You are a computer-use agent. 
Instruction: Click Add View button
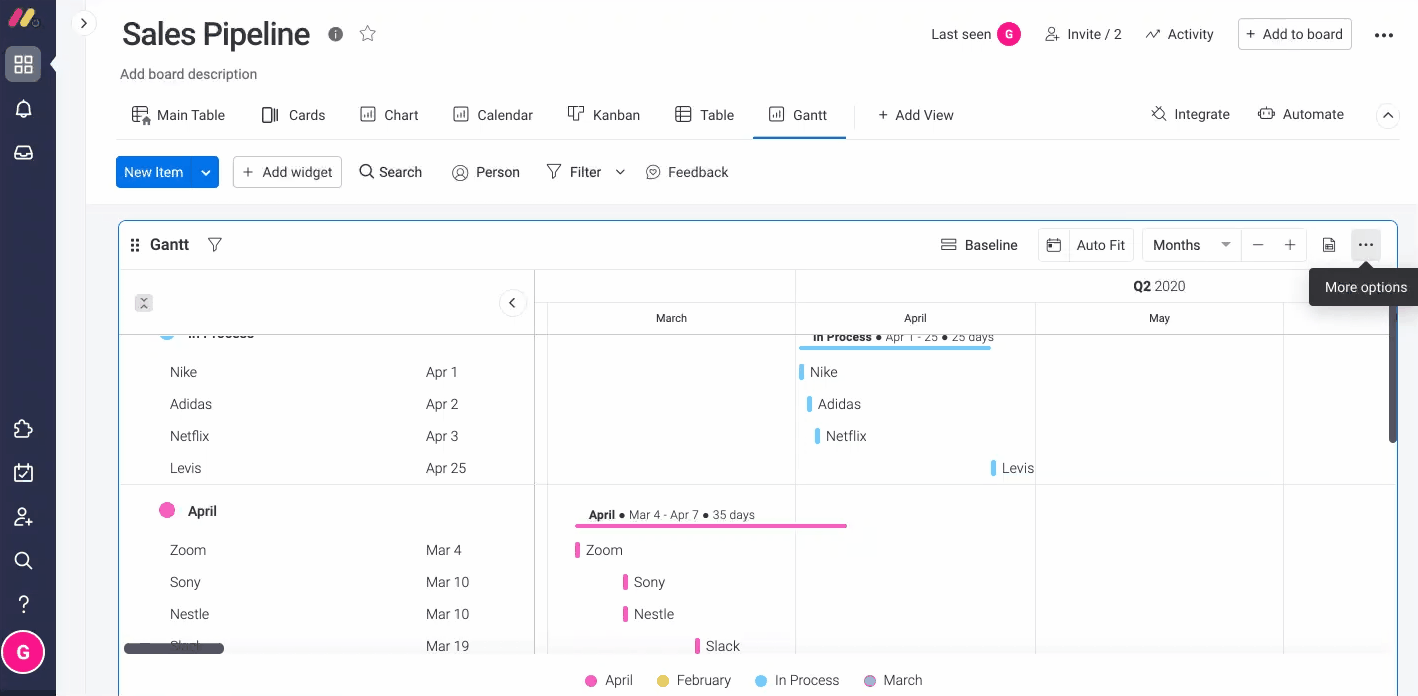coord(915,115)
